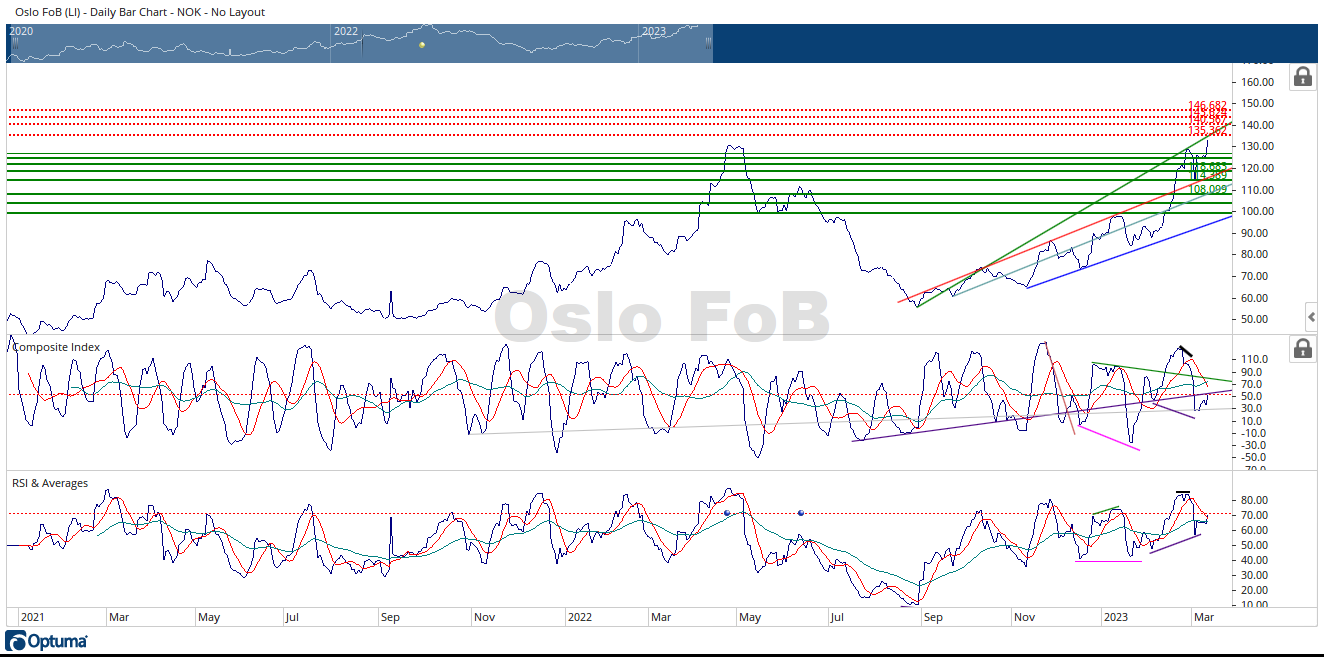Image resolution: width=1324 pixels, height=657 pixels.
Task: Toggle the lock icon on the Composite Index pane
Action: point(1302,348)
